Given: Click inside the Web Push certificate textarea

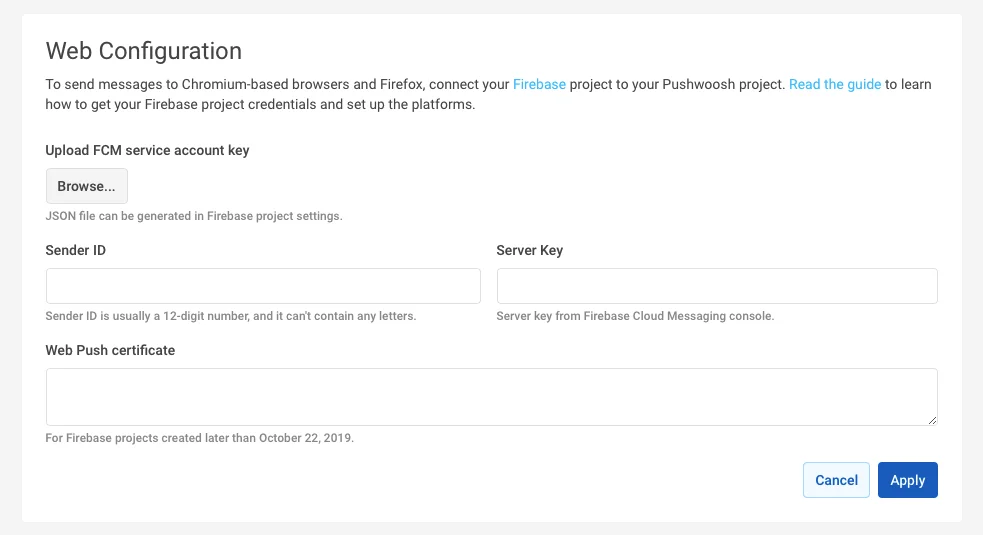Looking at the screenshot, I should (490, 396).
